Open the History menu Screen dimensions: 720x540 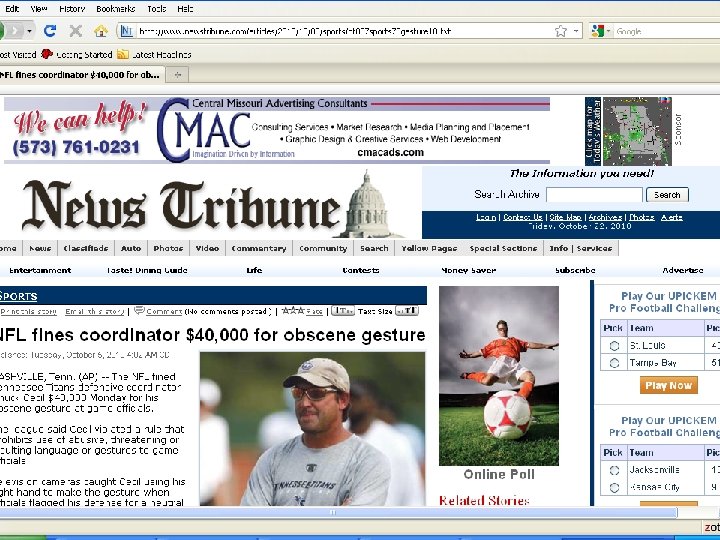(72, 9)
